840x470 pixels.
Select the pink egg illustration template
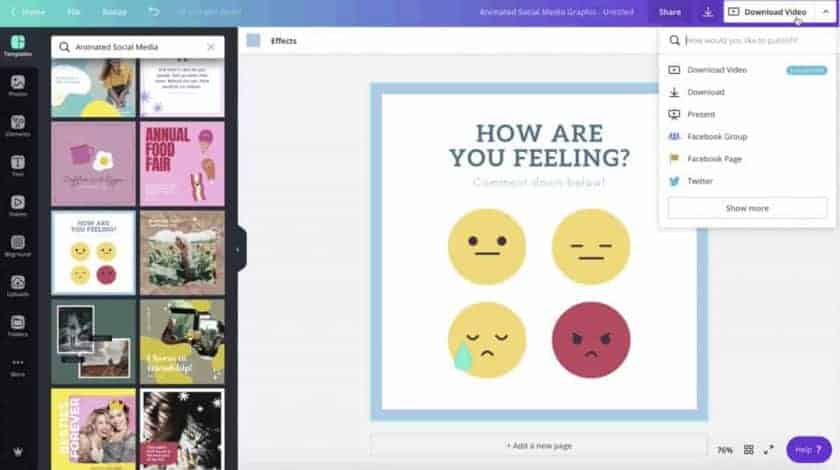tap(93, 163)
